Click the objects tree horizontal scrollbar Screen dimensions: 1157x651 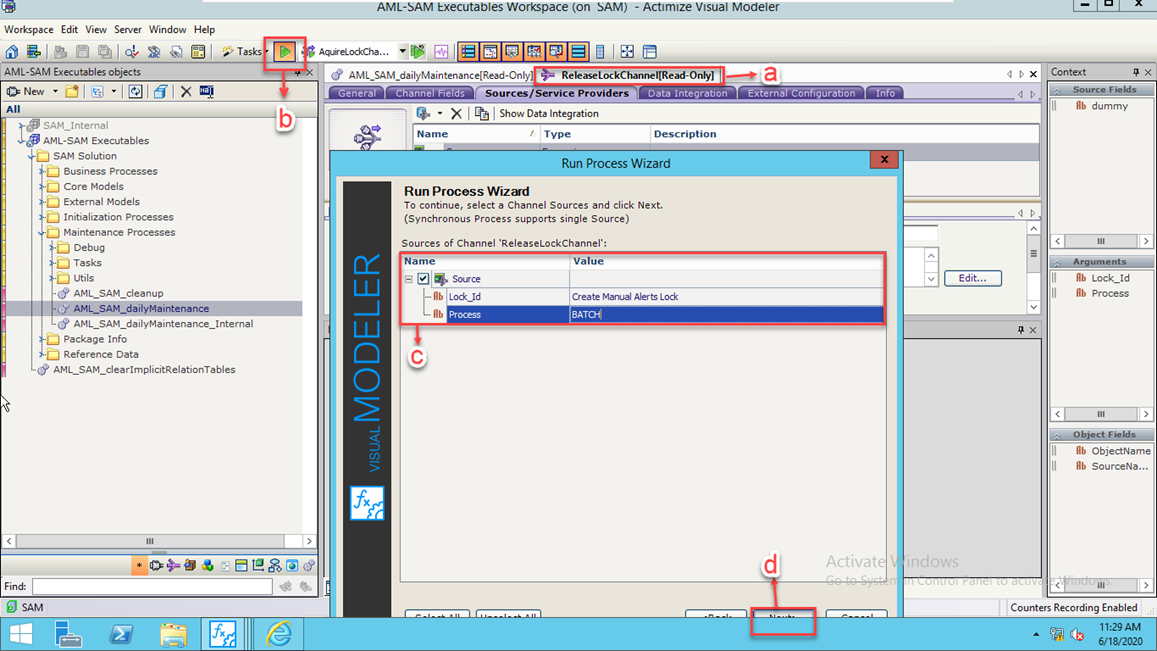(159, 541)
